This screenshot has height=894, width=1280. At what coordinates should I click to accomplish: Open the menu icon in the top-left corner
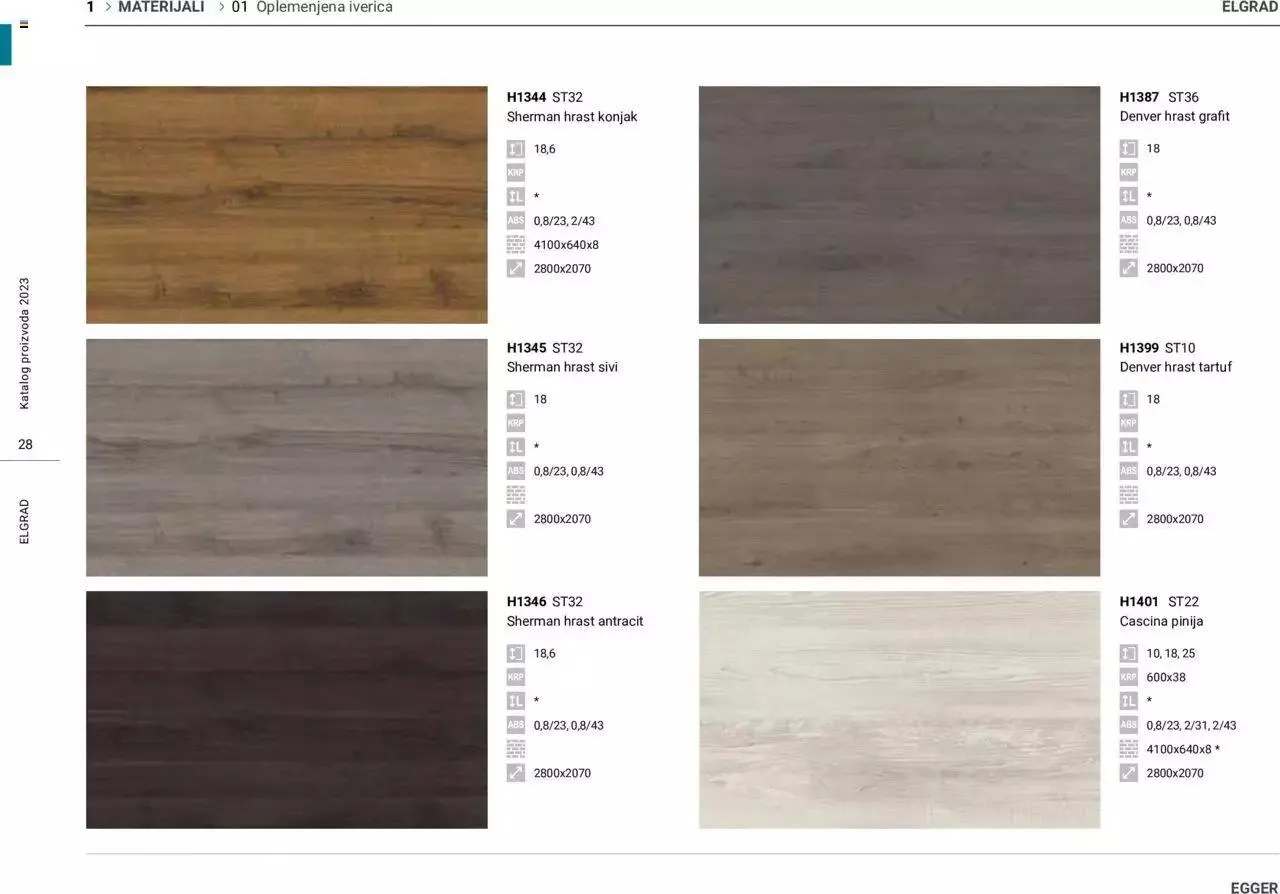24,24
